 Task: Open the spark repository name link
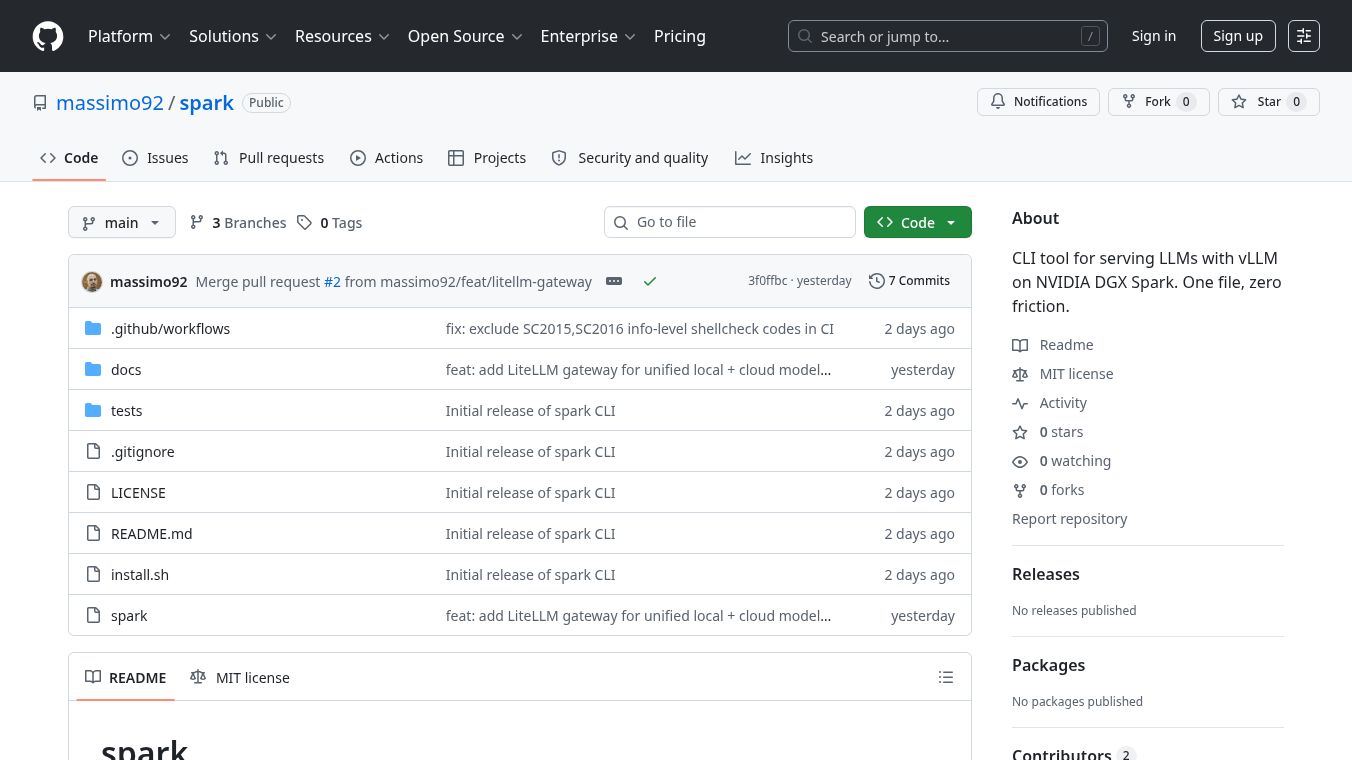(x=207, y=103)
